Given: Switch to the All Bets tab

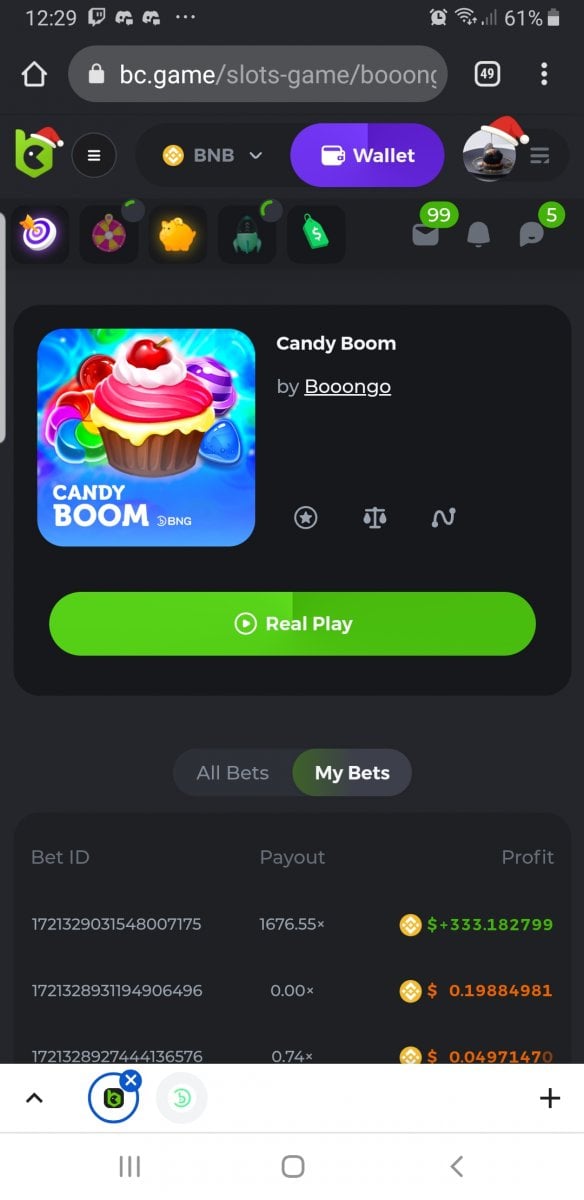Looking at the screenshot, I should 233,773.
